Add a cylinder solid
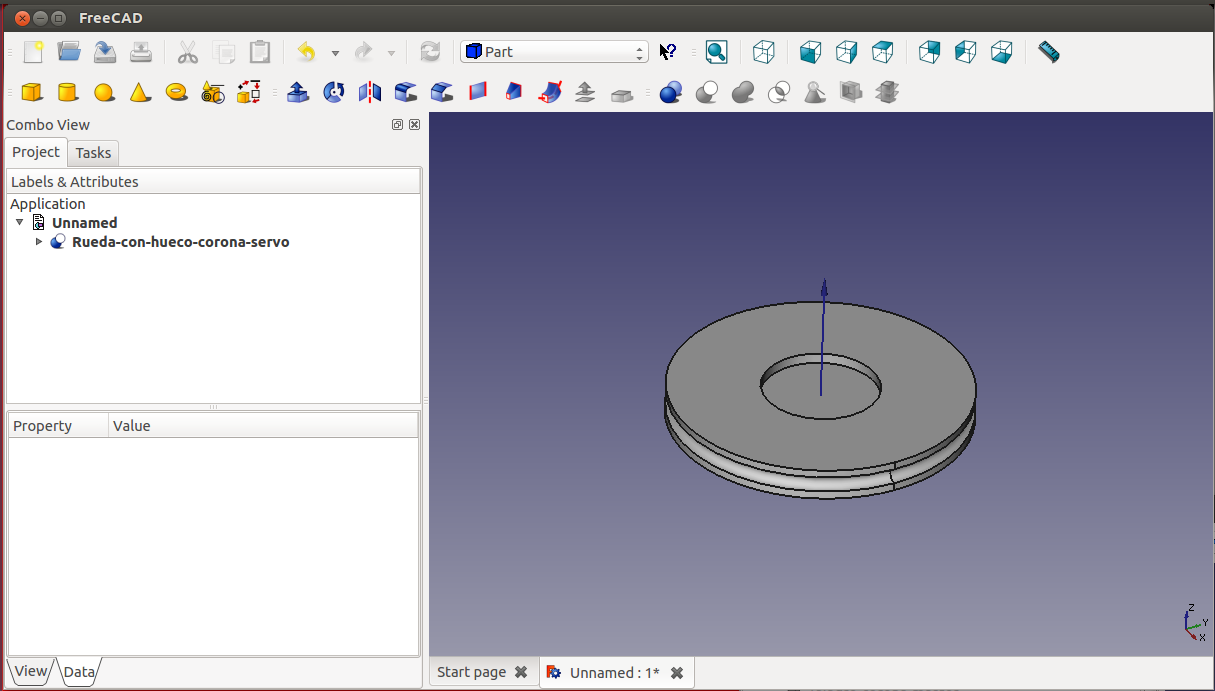This screenshot has width=1215, height=691. click(67, 93)
